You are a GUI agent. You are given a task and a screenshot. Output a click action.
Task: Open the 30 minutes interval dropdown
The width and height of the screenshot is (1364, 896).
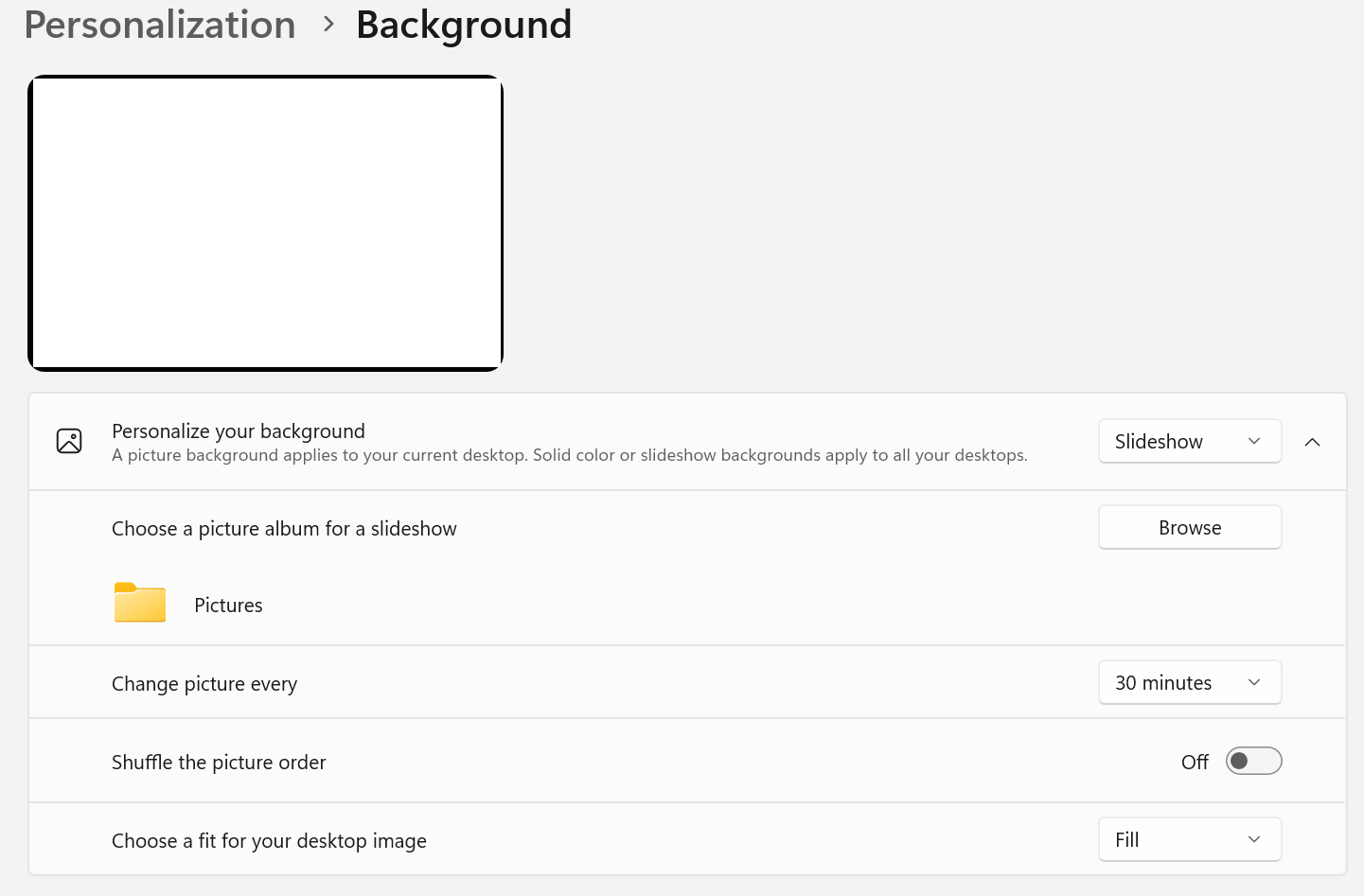(x=1190, y=682)
